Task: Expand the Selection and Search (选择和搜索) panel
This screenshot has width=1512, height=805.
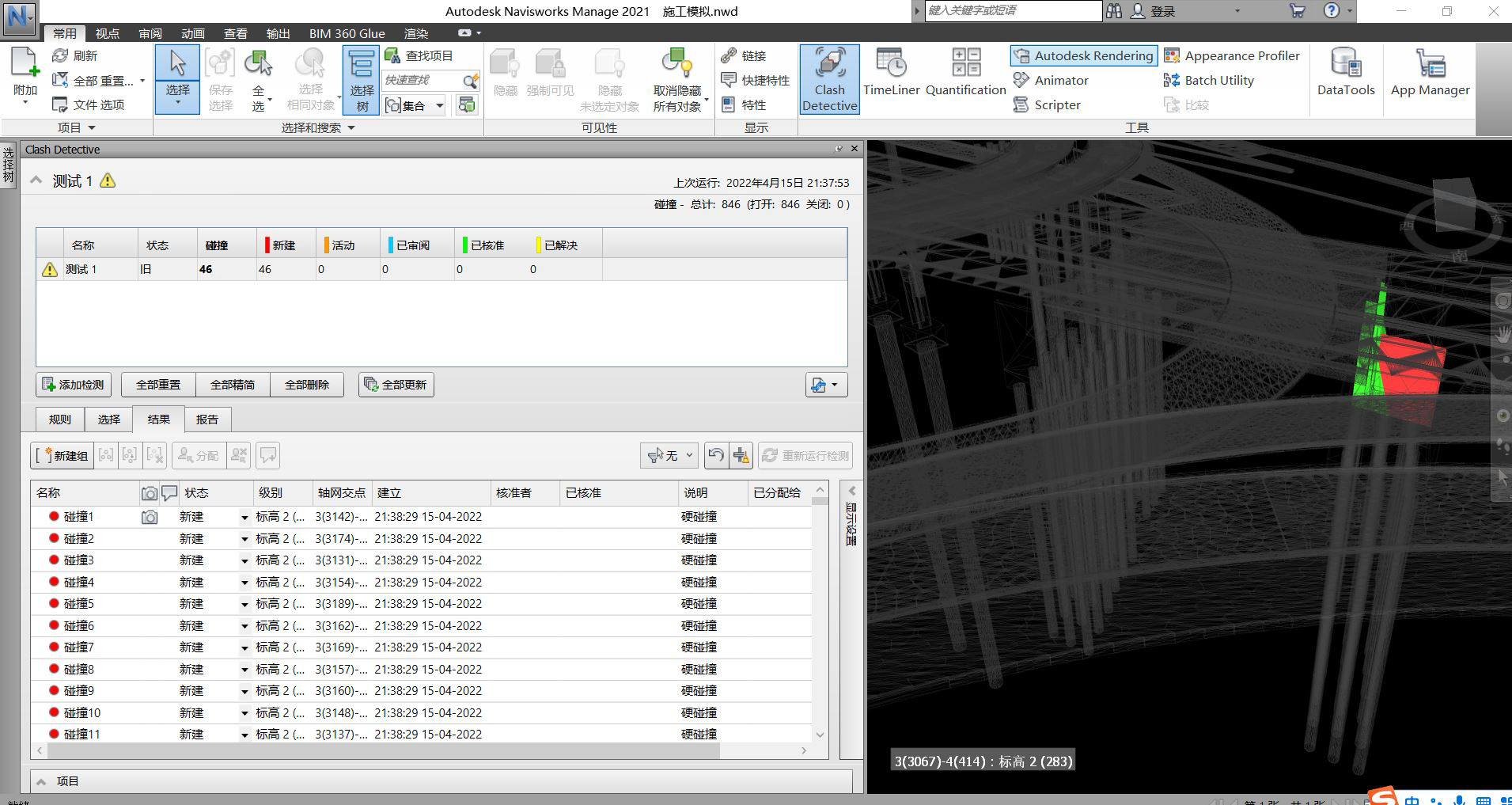Action: click(x=318, y=127)
